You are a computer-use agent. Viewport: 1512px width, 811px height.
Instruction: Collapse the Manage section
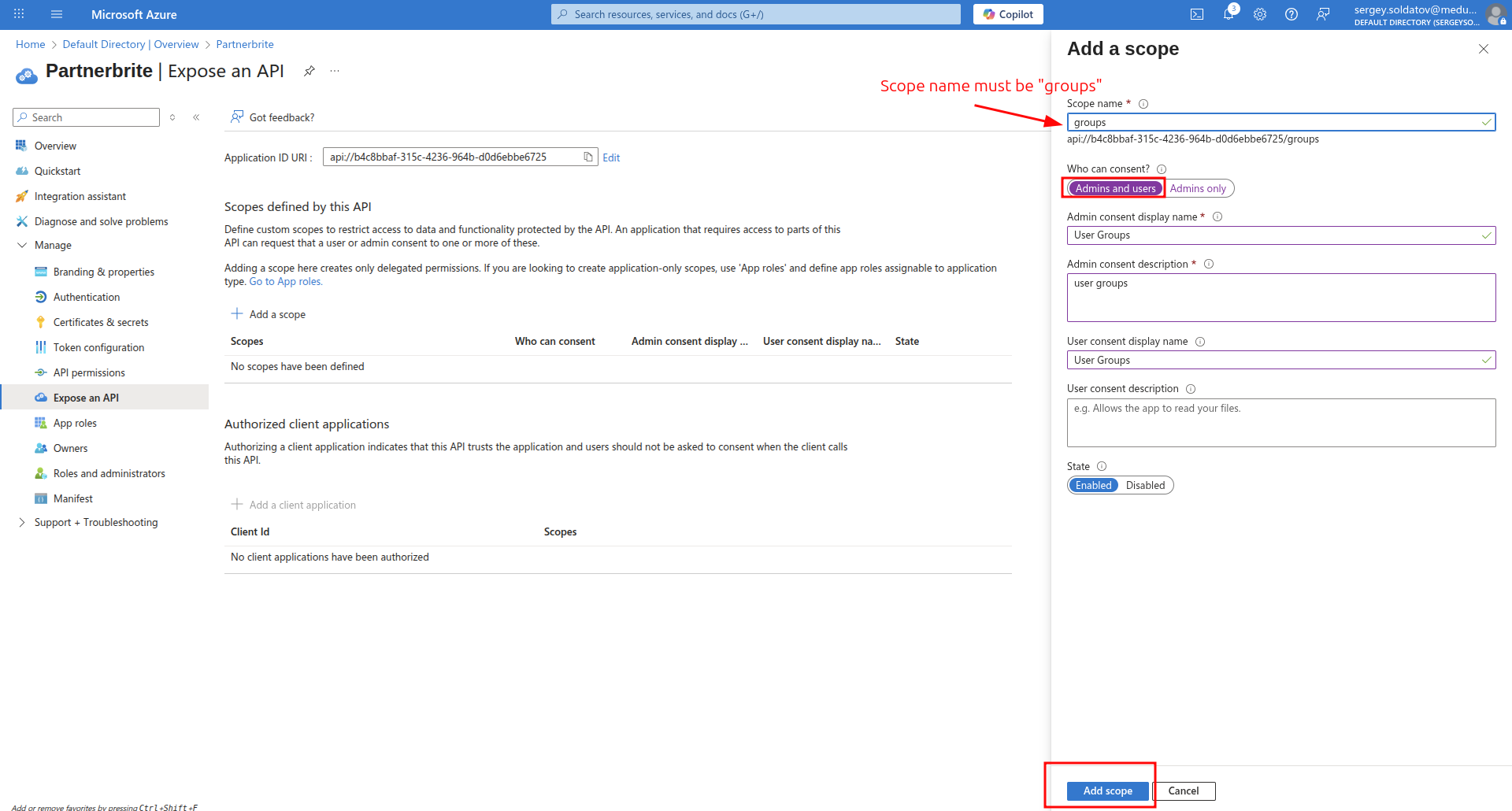pyautogui.click(x=22, y=246)
